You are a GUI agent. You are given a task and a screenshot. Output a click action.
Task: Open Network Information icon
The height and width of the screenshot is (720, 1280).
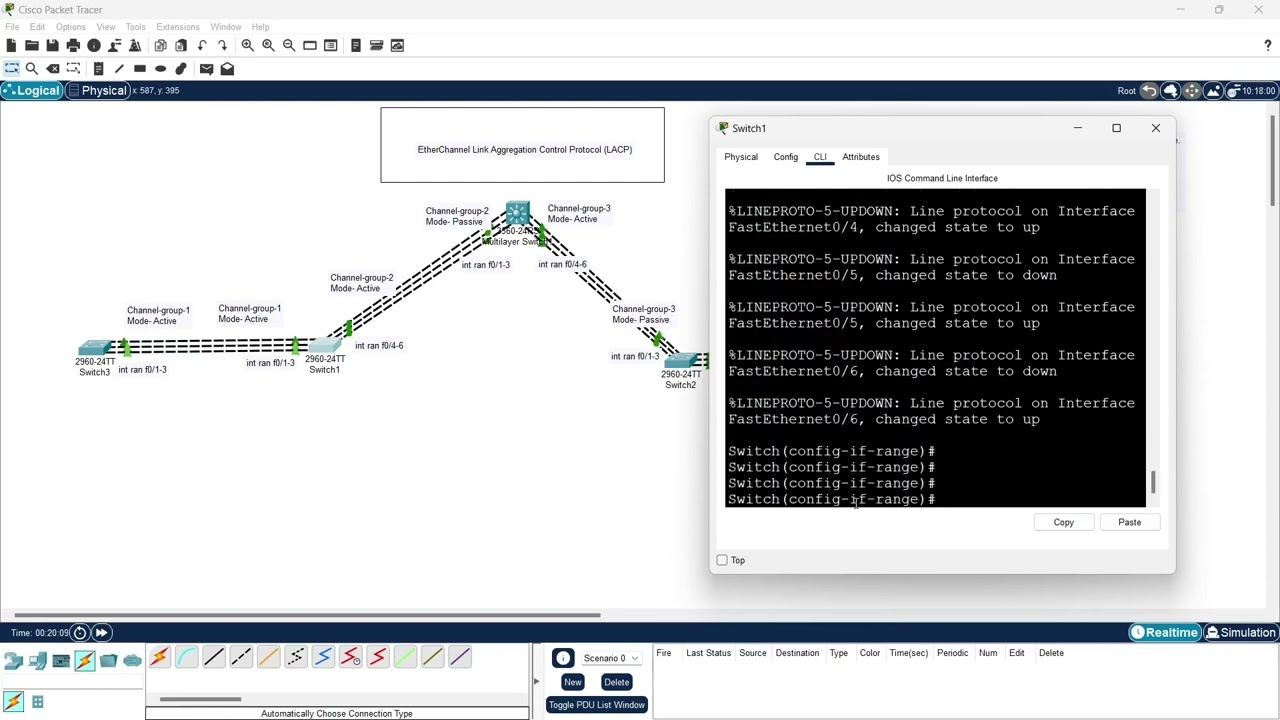[x=94, y=45]
